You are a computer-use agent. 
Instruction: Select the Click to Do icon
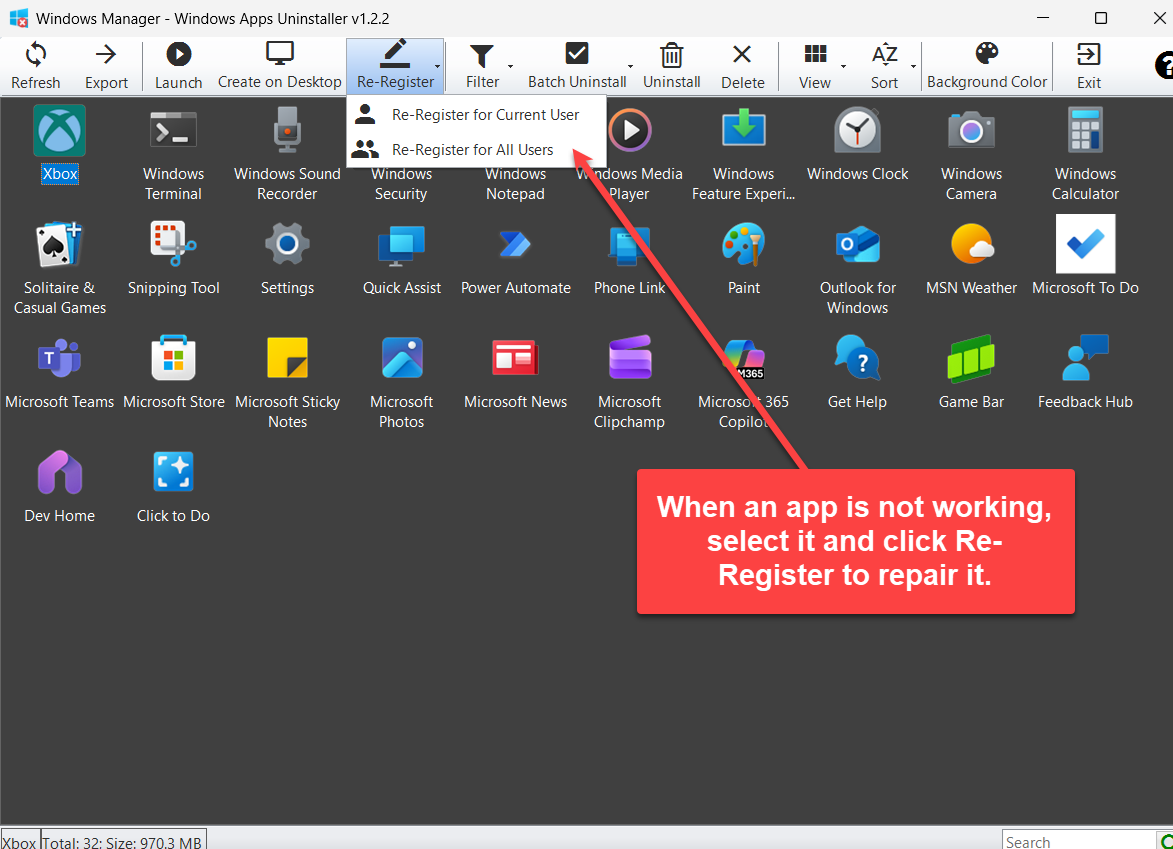pos(174,471)
